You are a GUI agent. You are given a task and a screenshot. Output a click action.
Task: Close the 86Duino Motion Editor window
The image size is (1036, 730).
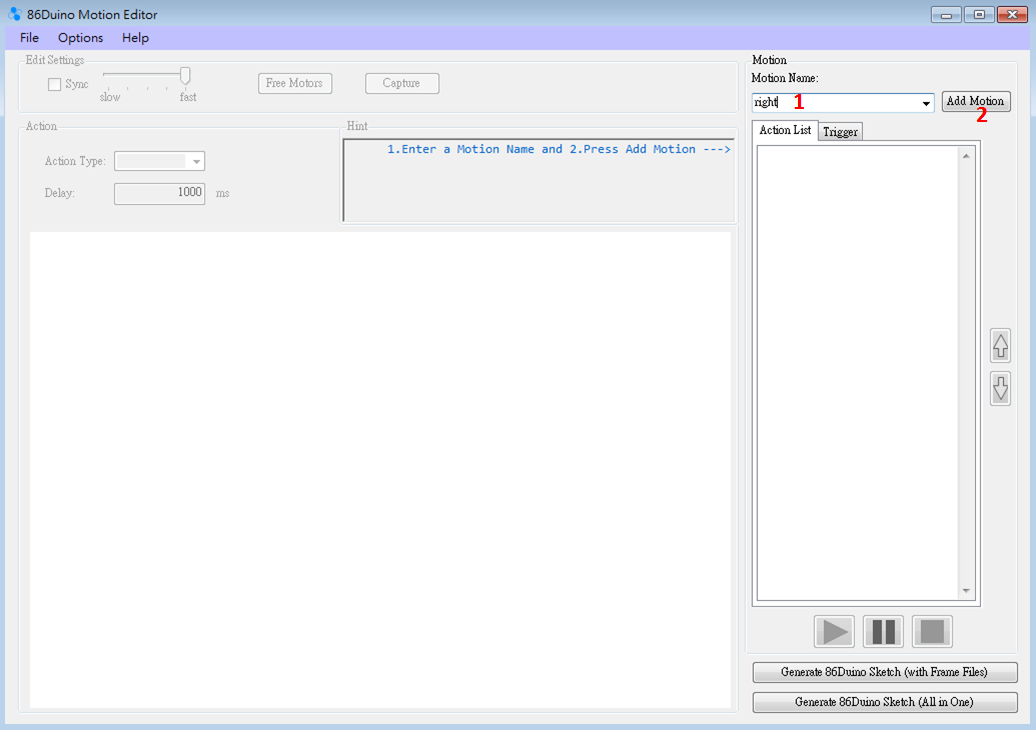point(1012,15)
